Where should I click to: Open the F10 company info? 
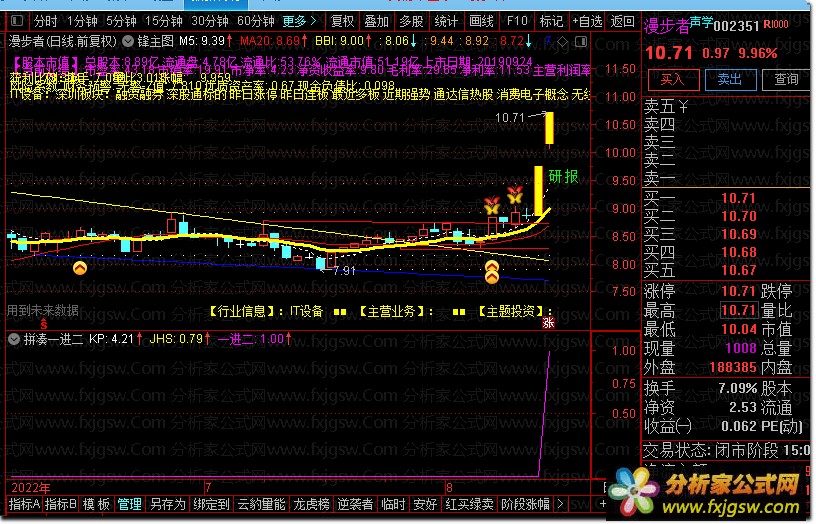517,21
